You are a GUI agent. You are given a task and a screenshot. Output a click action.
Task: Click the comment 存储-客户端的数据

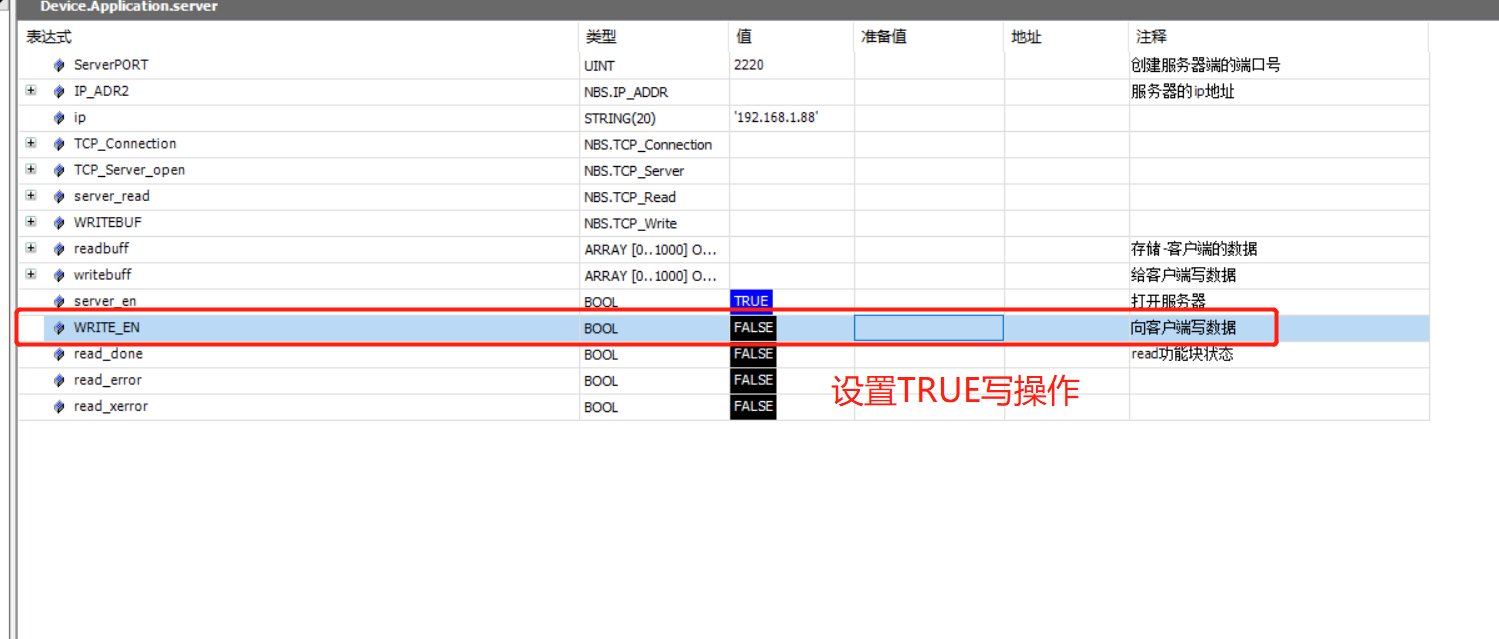[x=1194, y=248]
